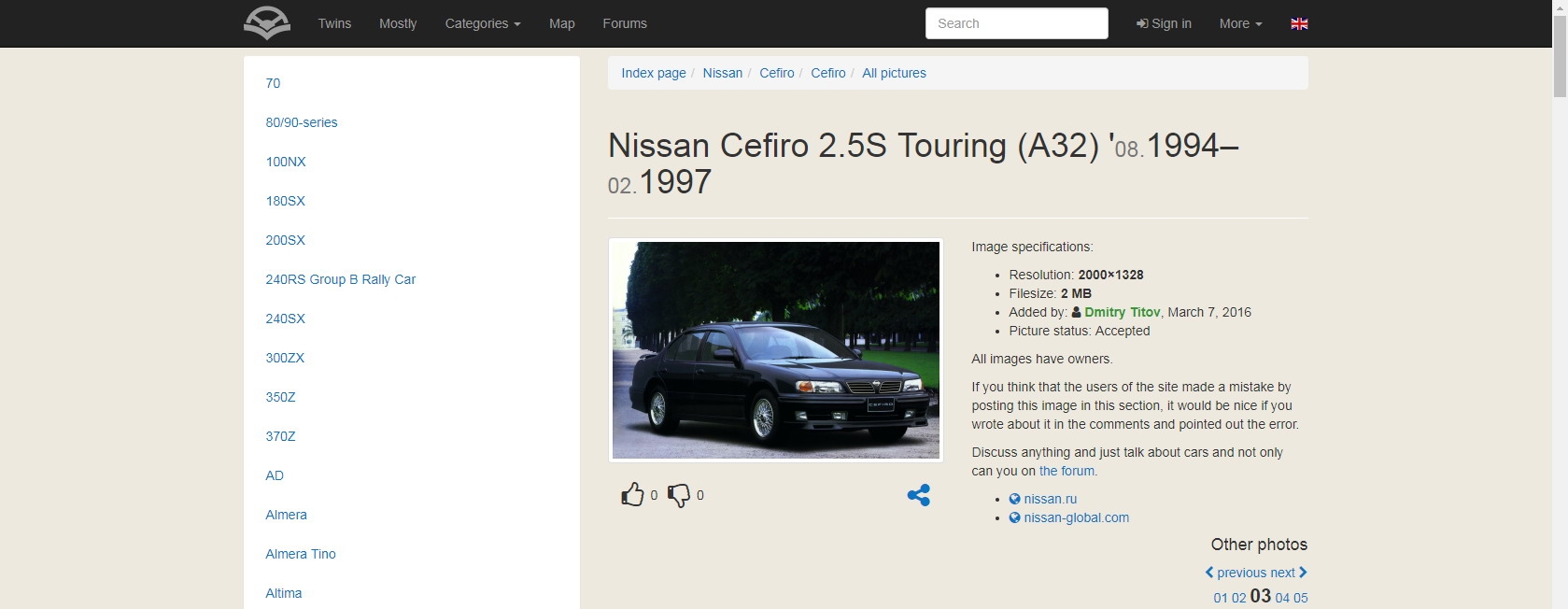Open 240RS Group B Rally Car
This screenshot has width=1568, height=609.
tap(341, 279)
